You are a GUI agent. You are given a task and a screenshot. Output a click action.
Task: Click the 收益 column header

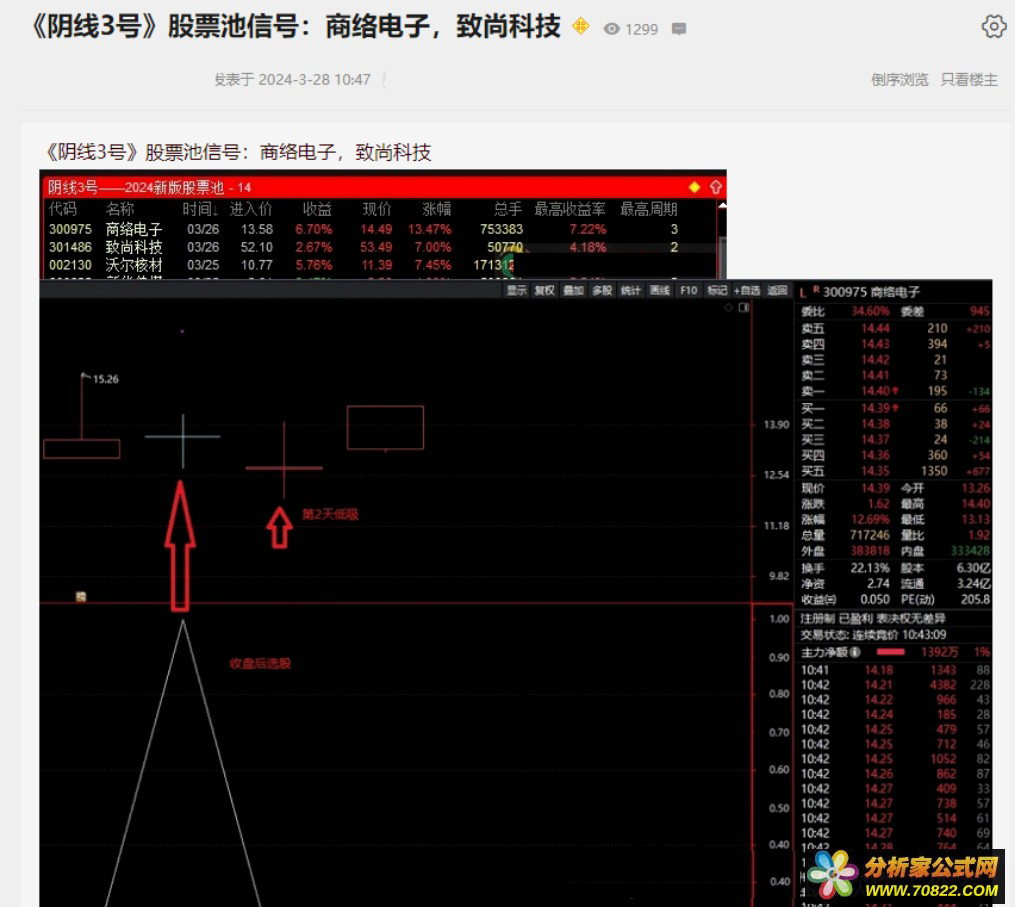click(317, 209)
